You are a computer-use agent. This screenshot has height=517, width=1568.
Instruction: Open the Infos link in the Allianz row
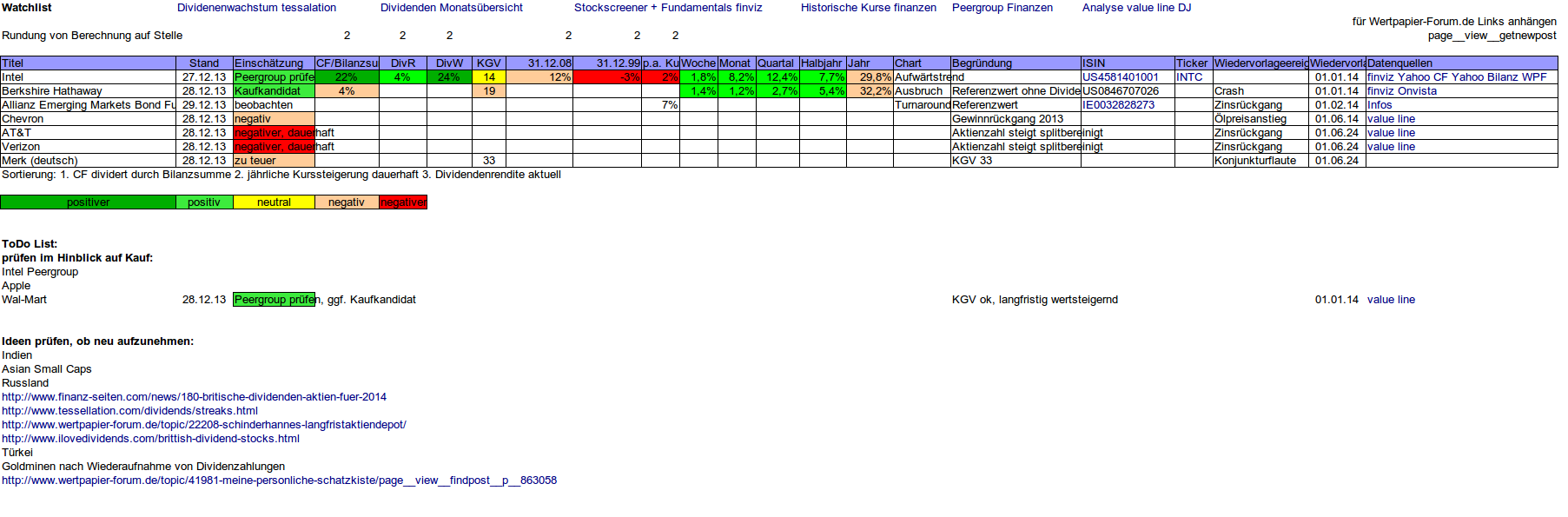(x=1379, y=105)
